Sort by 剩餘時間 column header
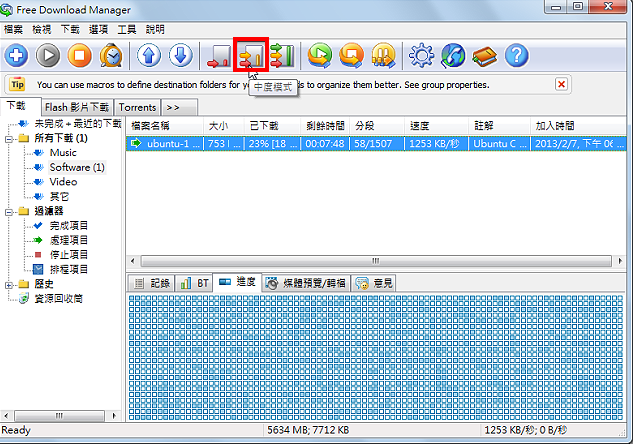The image size is (634, 445). point(325,126)
